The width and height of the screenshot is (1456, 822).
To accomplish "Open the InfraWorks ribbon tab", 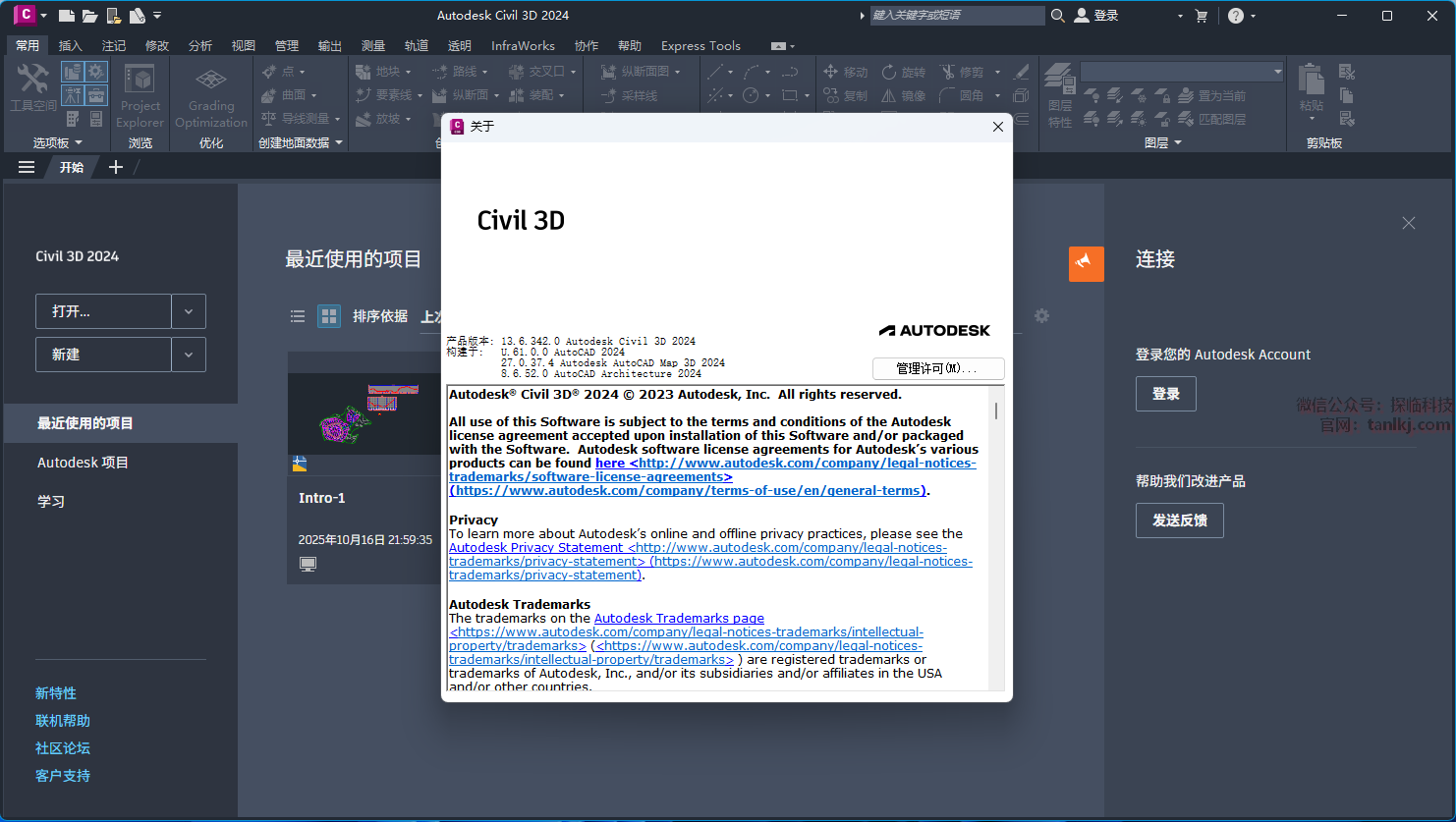I will [523, 45].
